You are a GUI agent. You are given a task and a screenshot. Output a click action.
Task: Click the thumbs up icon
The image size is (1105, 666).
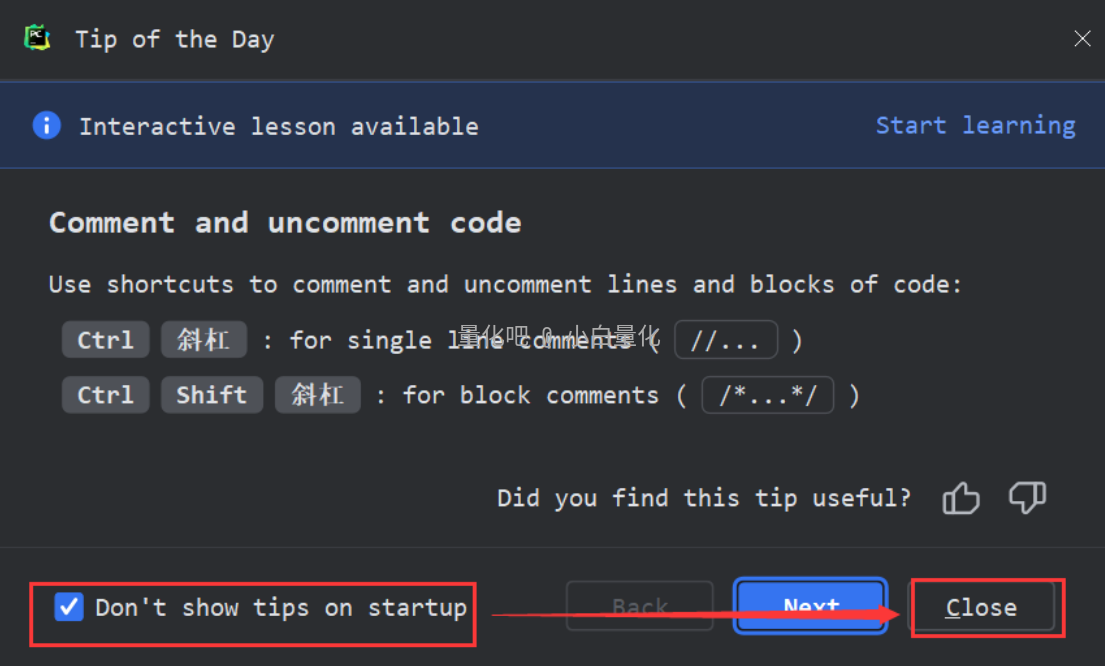[x=960, y=498]
